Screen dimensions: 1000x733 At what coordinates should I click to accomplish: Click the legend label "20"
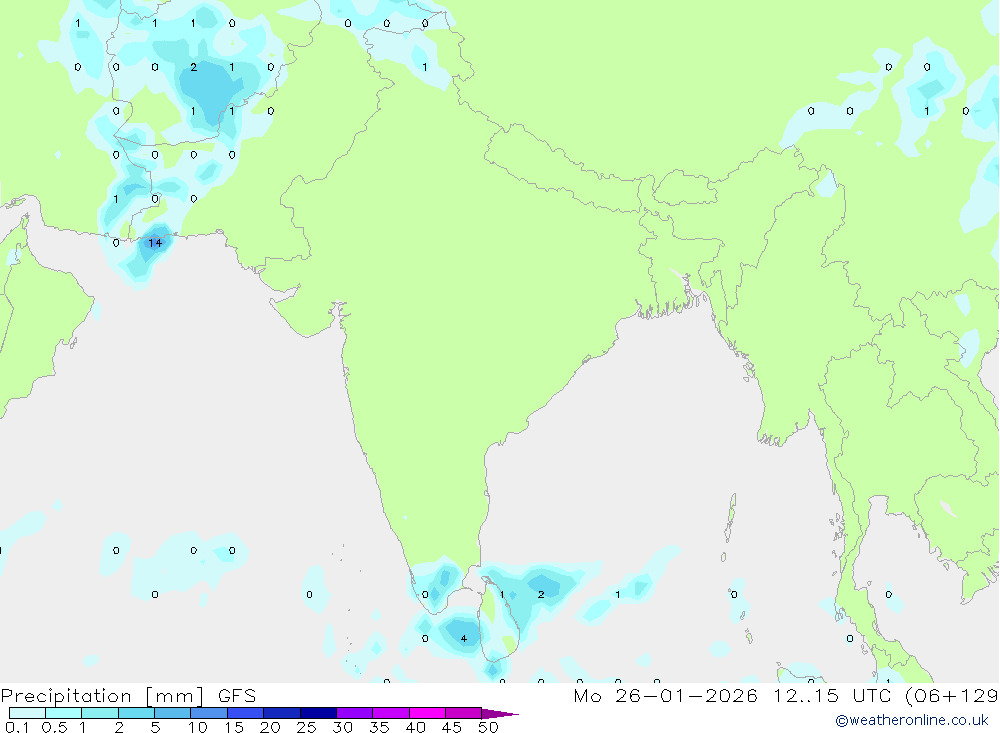coord(270,727)
